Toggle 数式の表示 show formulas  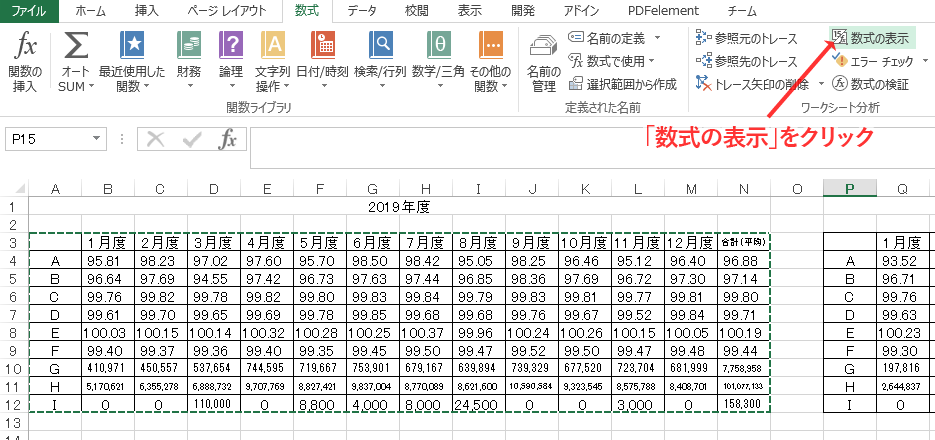[872, 38]
